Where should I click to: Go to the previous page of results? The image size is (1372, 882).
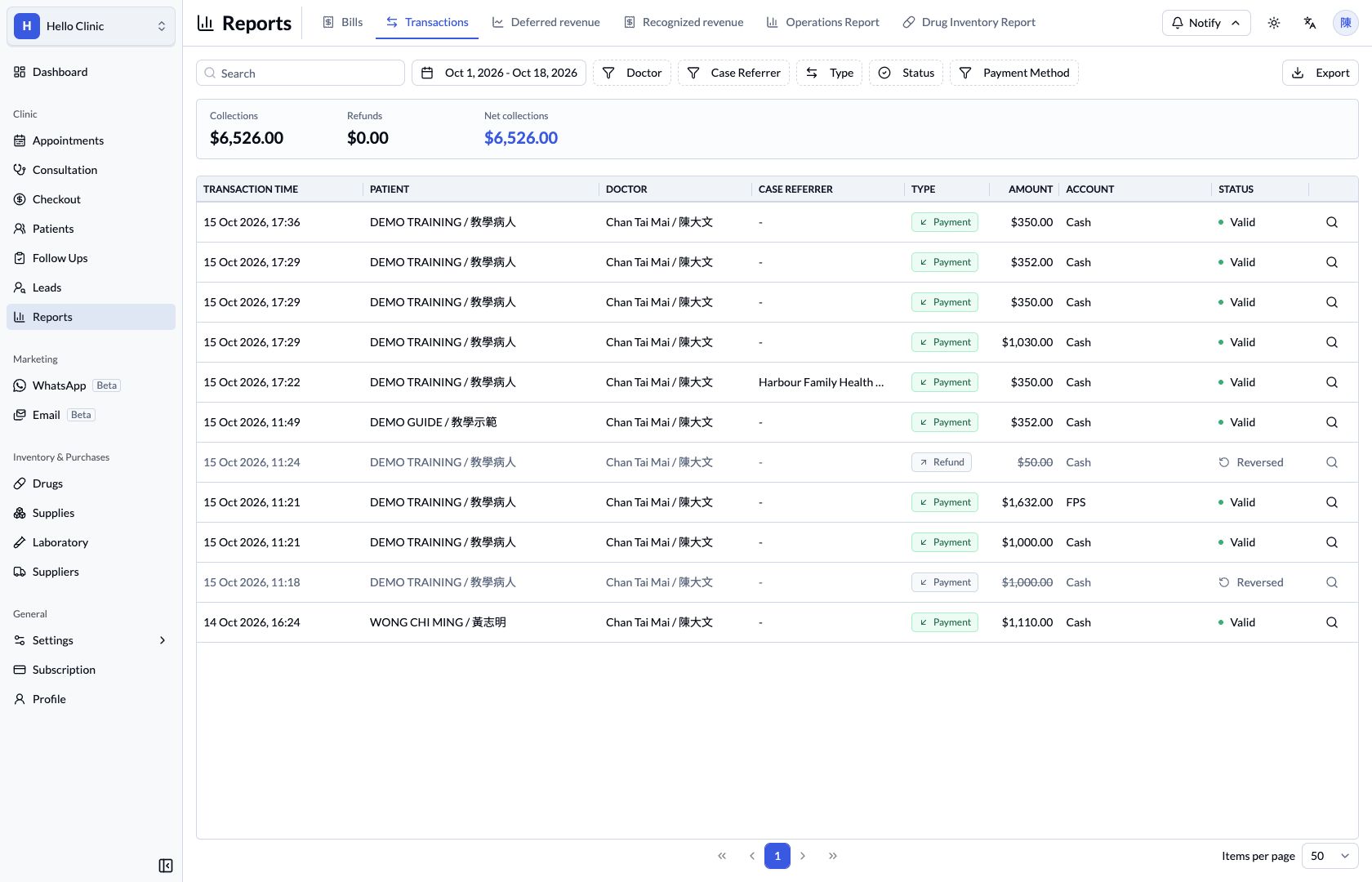751,856
